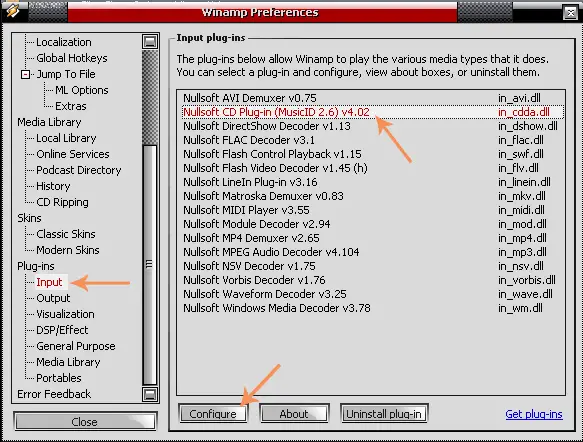This screenshot has width=583, height=442.
Task: Select the Media Library top-level category
Action: click(x=49, y=122)
